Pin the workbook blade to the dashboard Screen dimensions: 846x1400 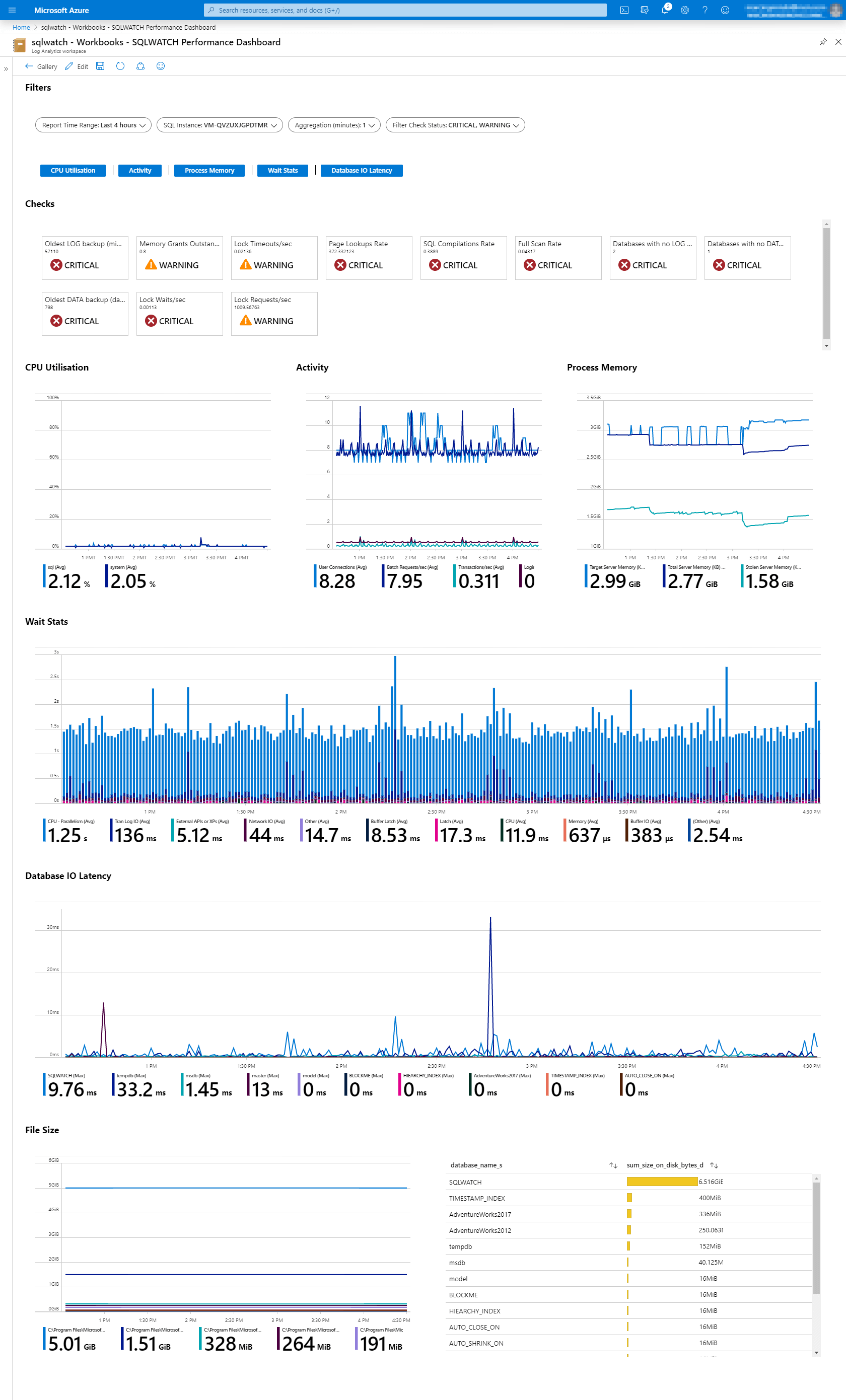coord(823,42)
